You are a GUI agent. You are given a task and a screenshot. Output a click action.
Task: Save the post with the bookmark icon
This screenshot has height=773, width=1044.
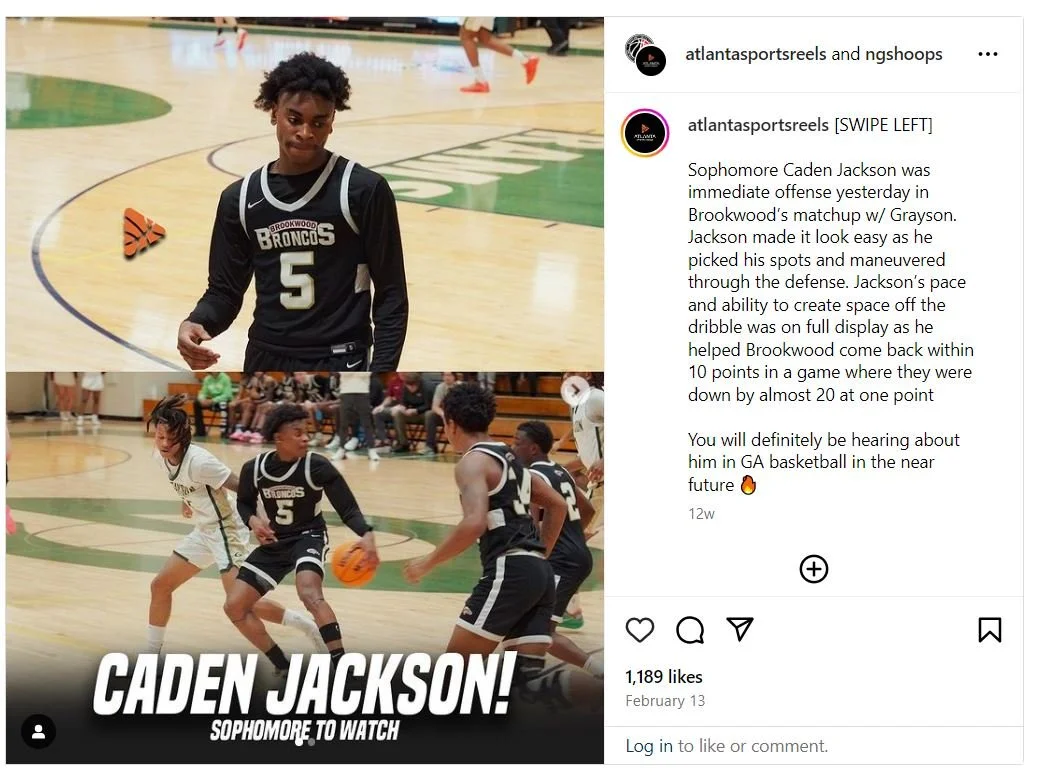pyautogui.click(x=989, y=630)
